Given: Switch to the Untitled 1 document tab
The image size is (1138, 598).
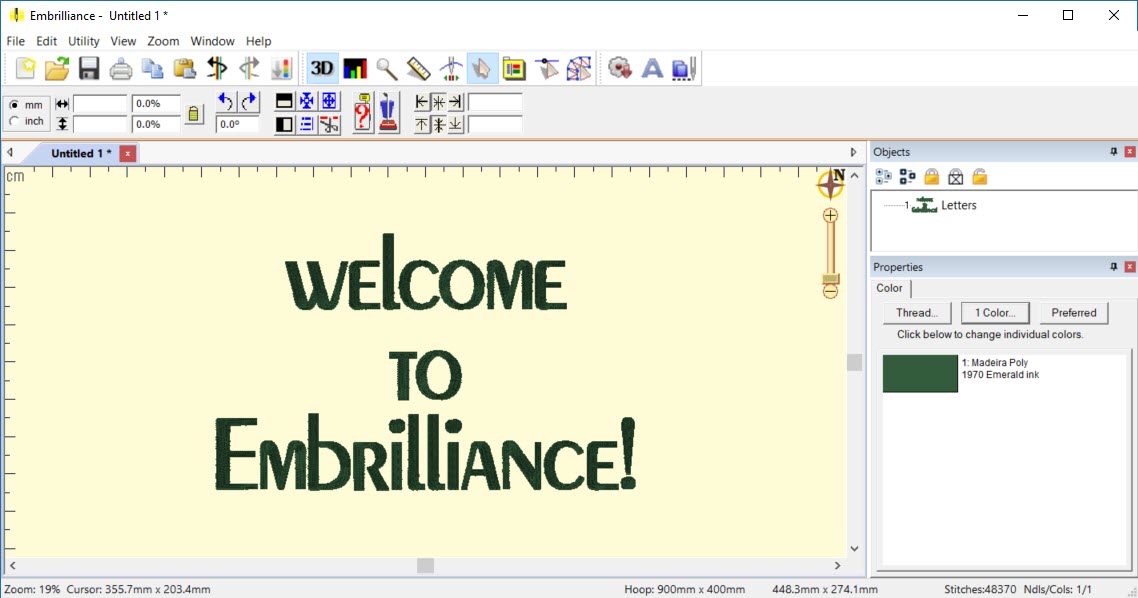Looking at the screenshot, I should (x=80, y=153).
